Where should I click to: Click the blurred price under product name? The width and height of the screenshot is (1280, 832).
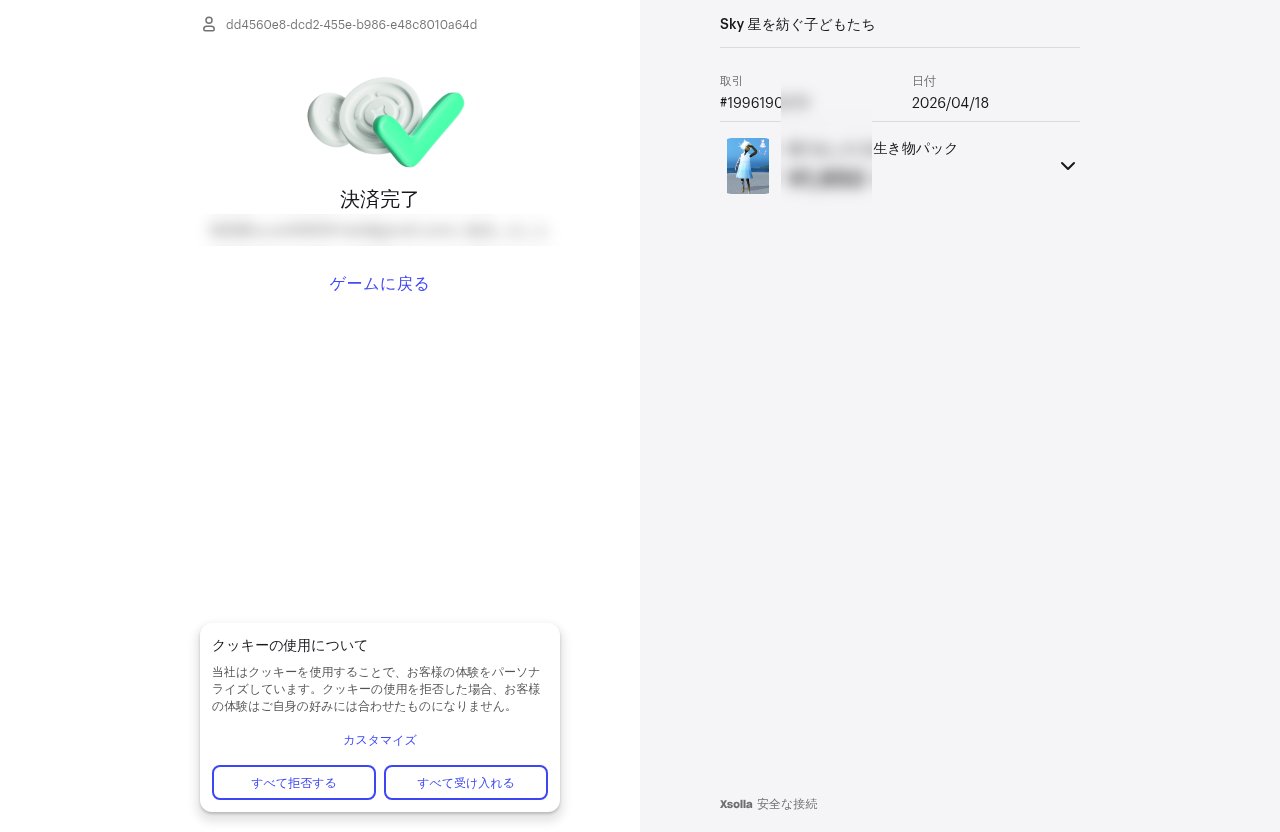click(x=826, y=179)
